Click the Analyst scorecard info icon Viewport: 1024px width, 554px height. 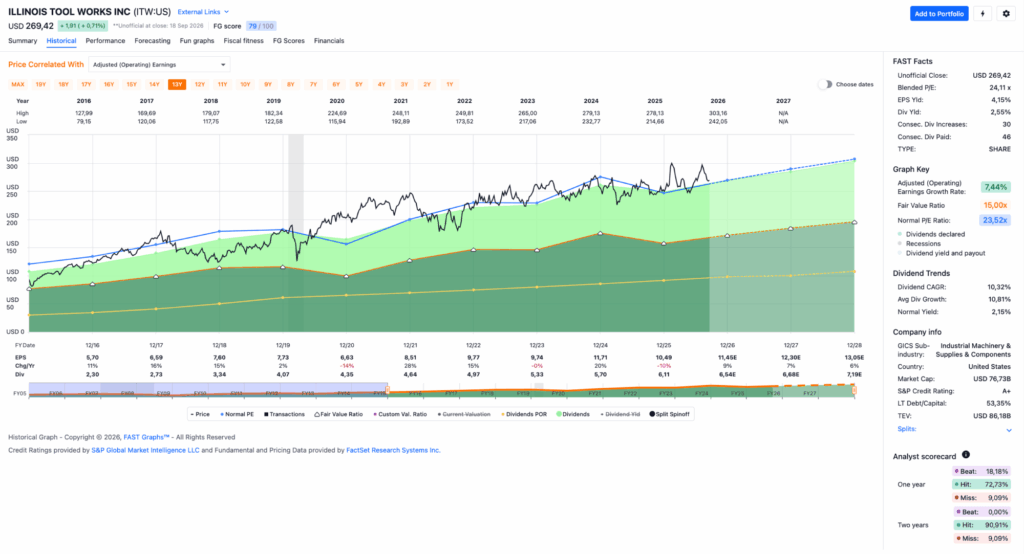click(x=966, y=455)
